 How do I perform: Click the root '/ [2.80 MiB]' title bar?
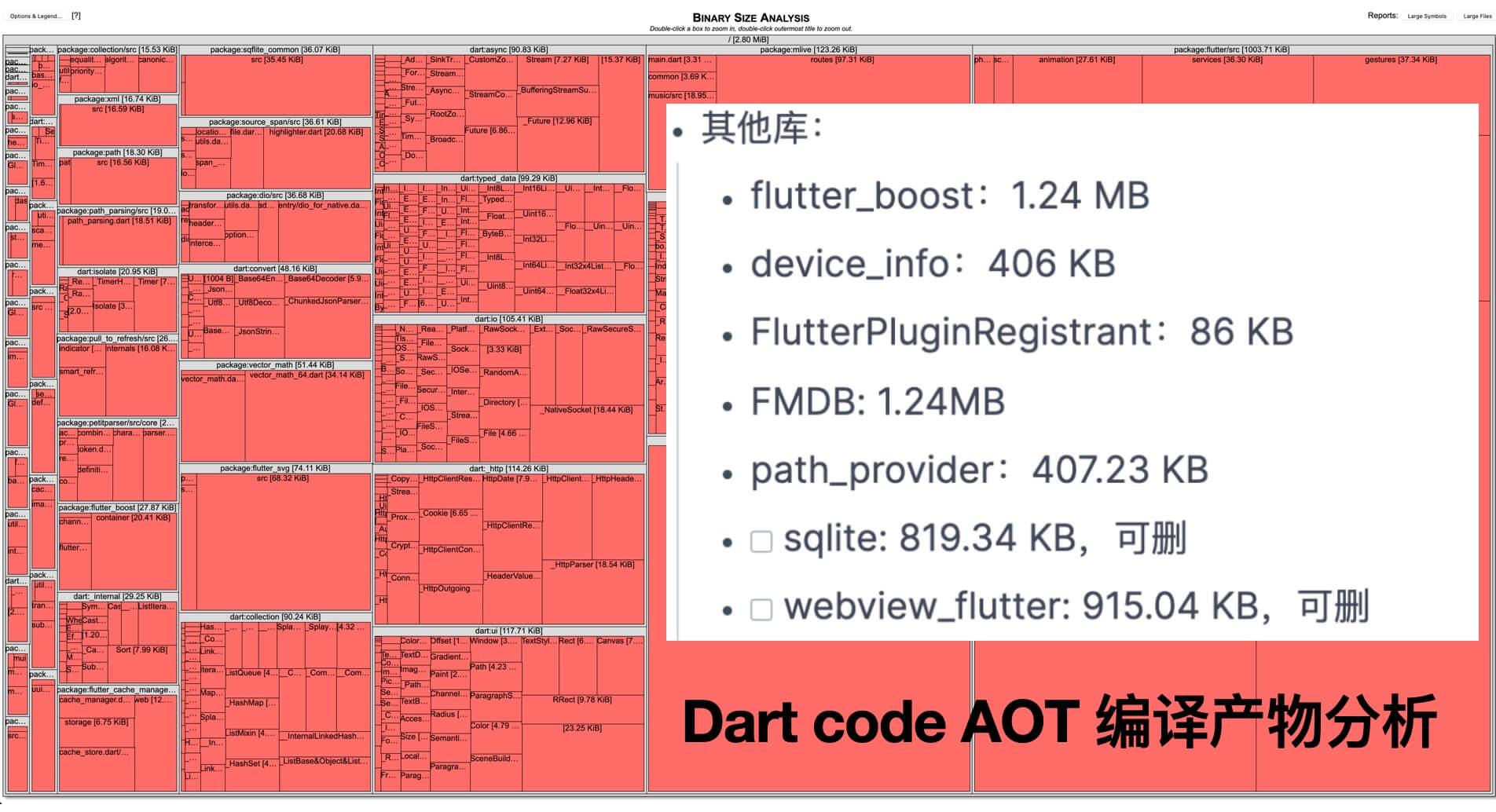point(748,39)
